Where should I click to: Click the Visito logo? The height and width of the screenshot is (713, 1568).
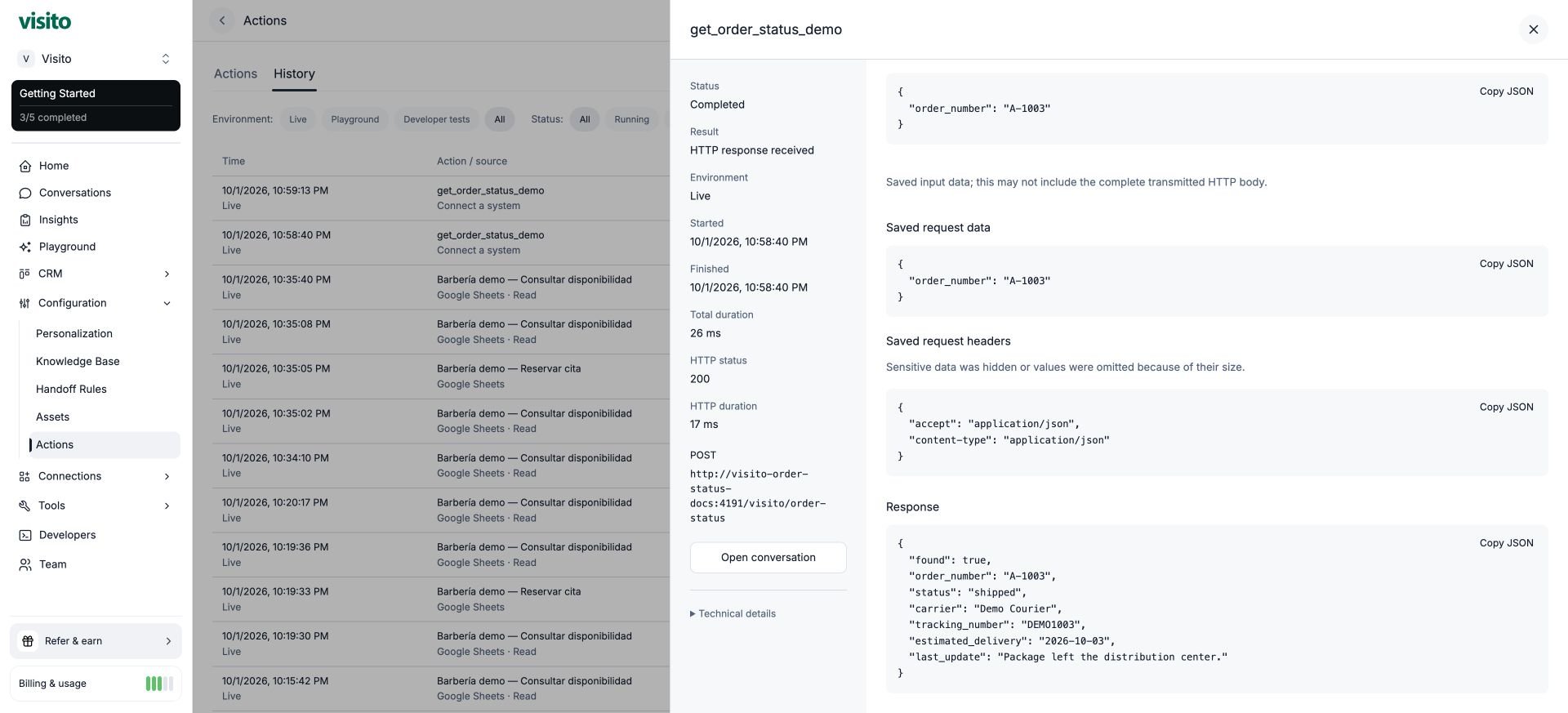coord(45,21)
